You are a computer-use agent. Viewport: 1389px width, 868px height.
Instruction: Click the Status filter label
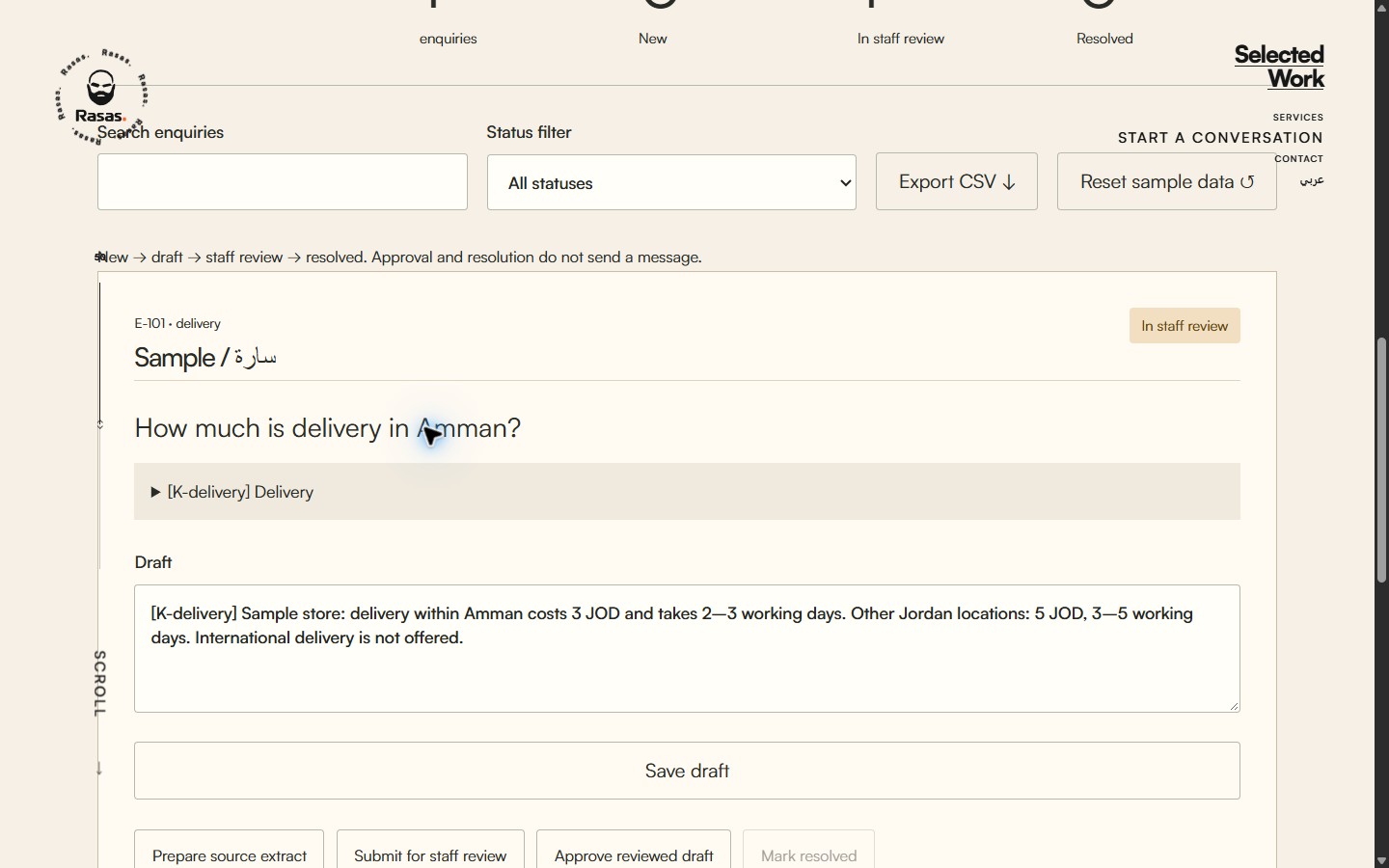[529, 132]
